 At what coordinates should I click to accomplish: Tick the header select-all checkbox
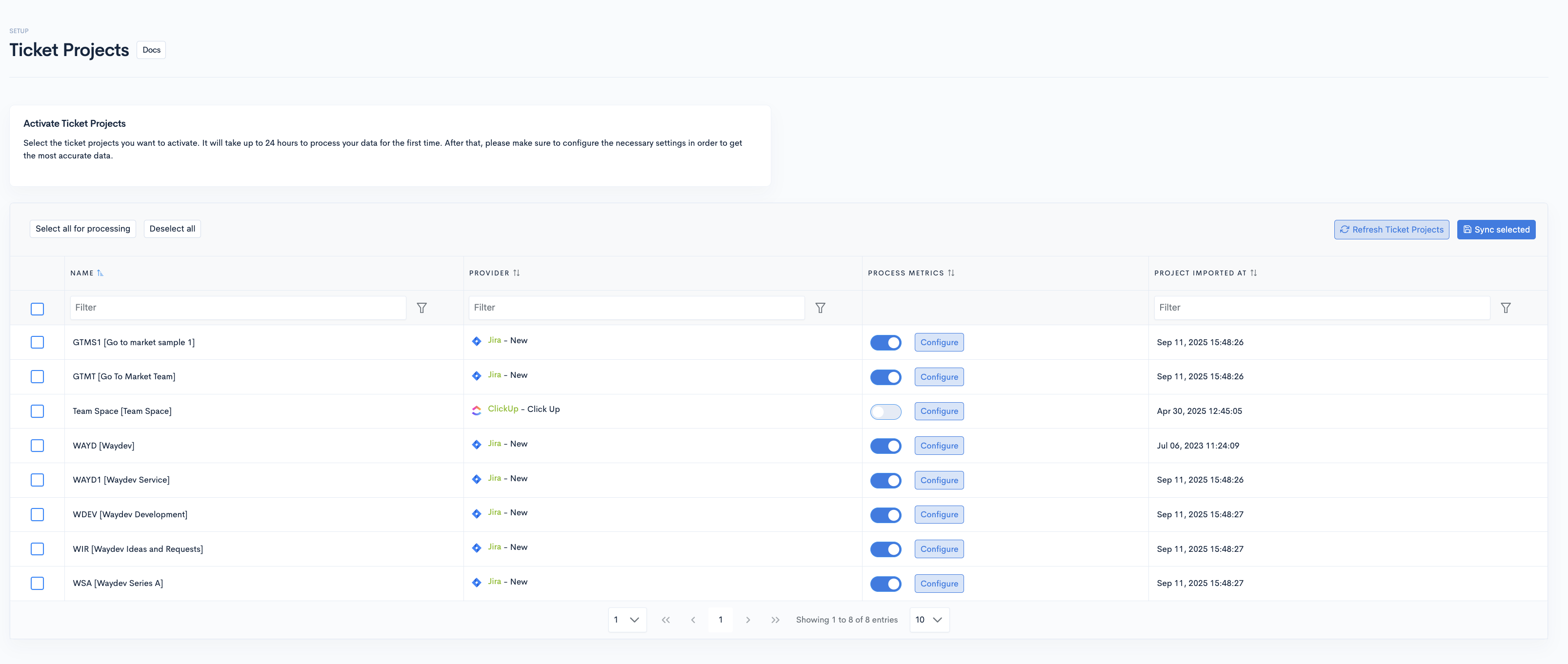coord(37,309)
